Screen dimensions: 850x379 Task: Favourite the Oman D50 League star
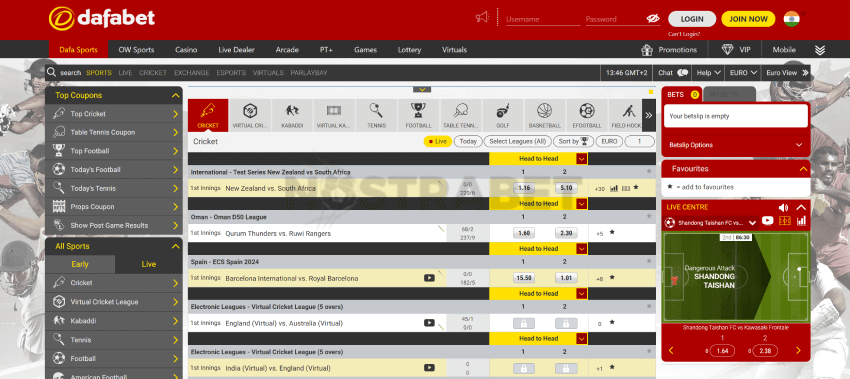click(649, 216)
